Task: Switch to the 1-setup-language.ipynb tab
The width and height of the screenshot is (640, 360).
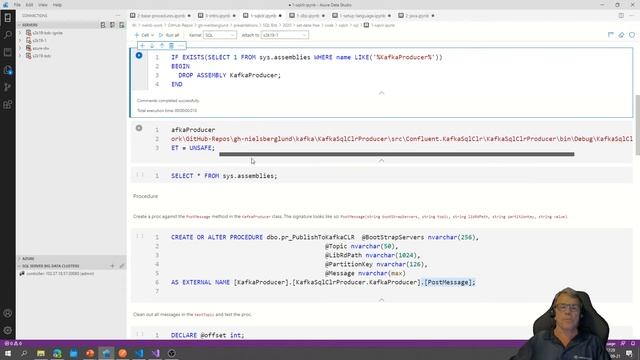Action: tap(361, 16)
